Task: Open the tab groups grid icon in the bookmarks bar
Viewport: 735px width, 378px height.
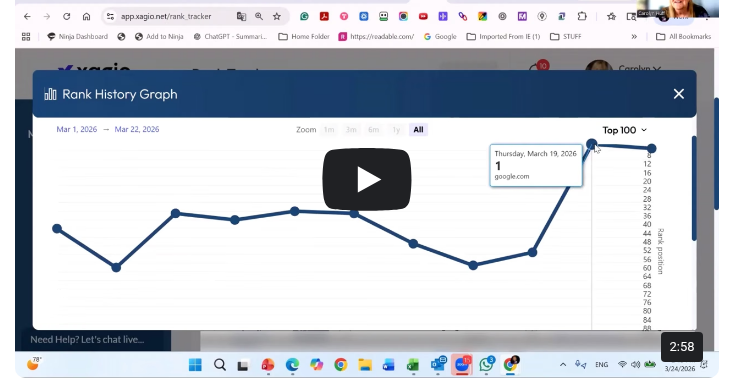Action: (x=26, y=37)
